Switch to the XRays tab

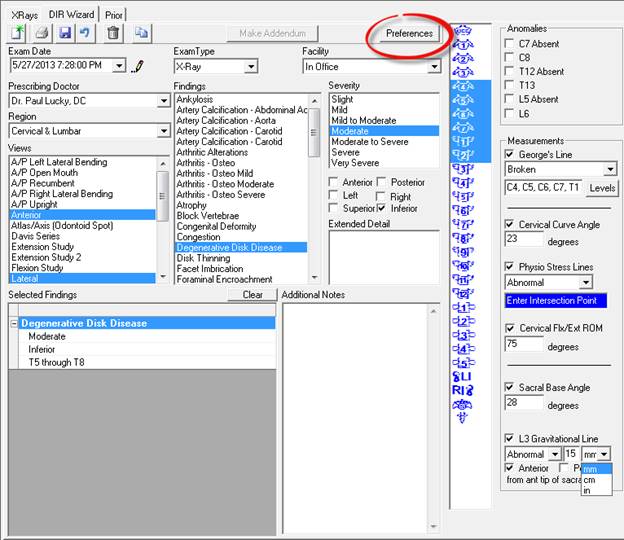[x=25, y=13]
